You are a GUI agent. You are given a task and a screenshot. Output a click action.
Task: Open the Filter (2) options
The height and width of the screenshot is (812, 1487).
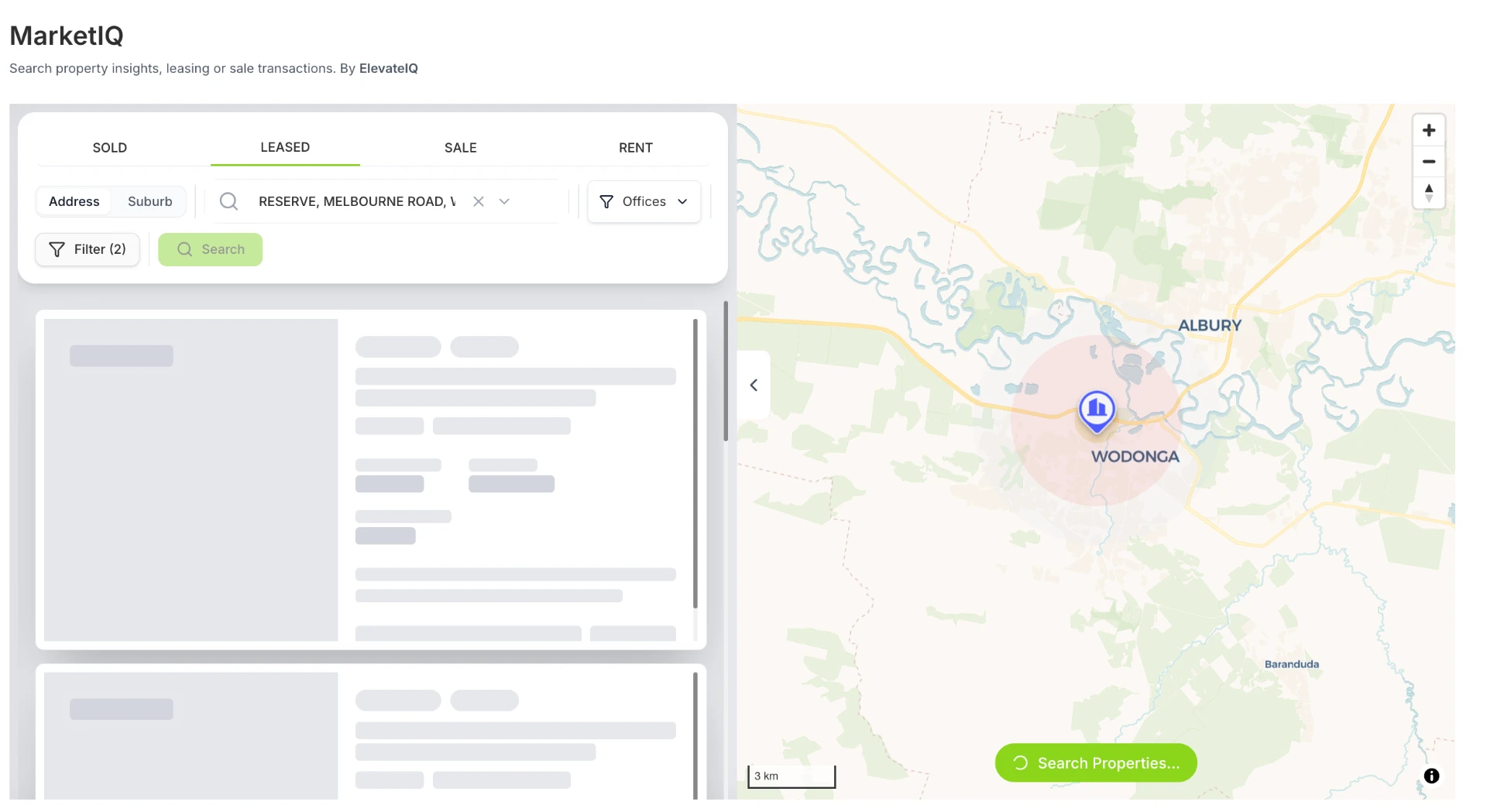point(88,249)
